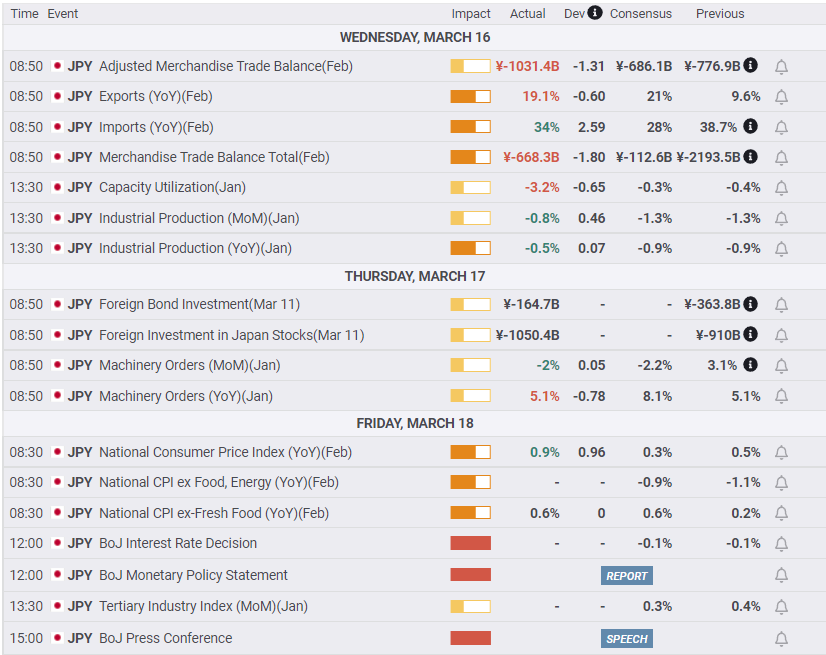This screenshot has width=826, height=655.
Task: Click the info icon next to Dev header
Action: coord(595,13)
